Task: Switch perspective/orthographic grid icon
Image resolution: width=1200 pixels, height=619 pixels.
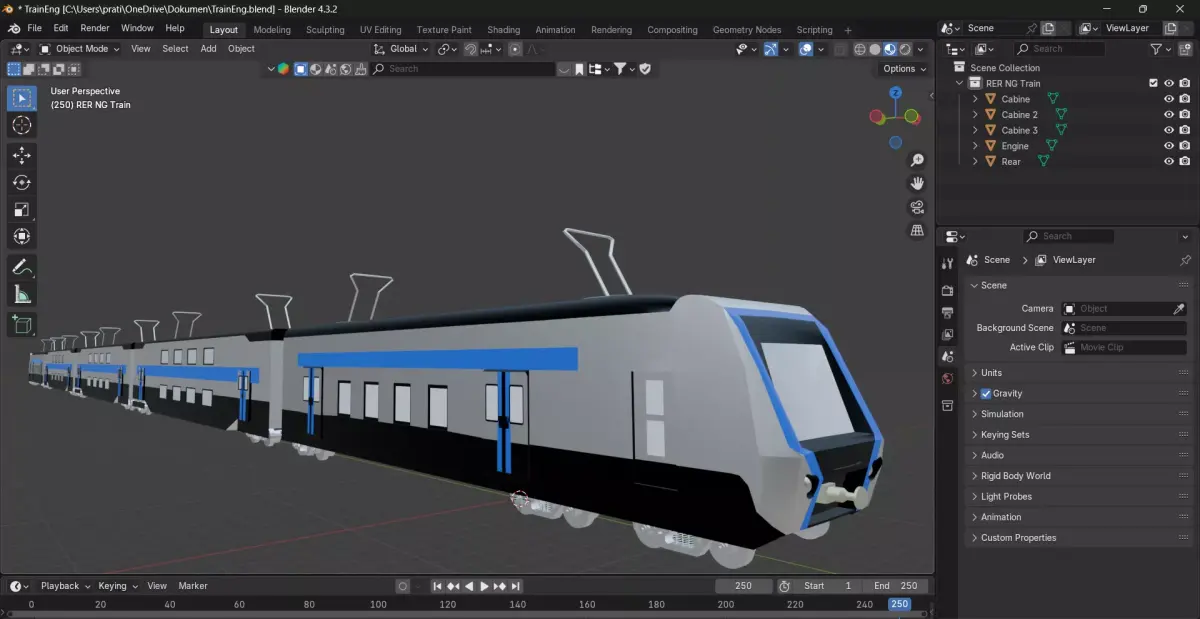Action: (917, 230)
